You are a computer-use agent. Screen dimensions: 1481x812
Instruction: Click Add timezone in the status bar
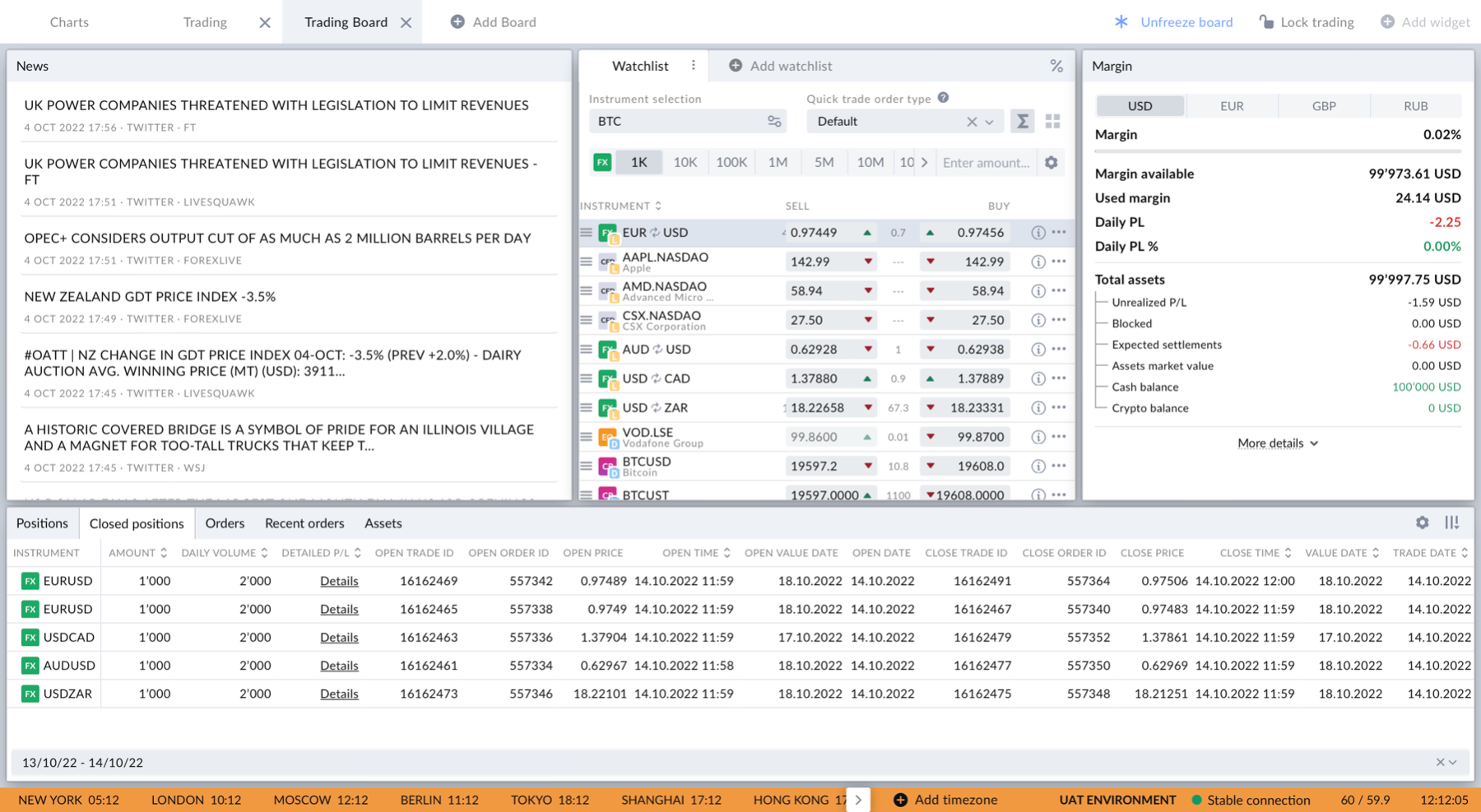pyautogui.click(x=945, y=800)
